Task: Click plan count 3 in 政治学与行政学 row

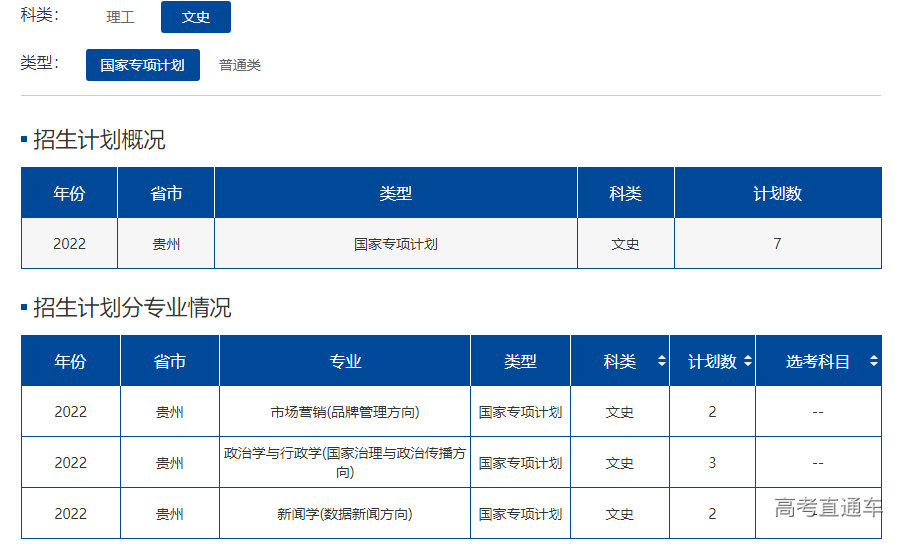Action: tap(712, 463)
